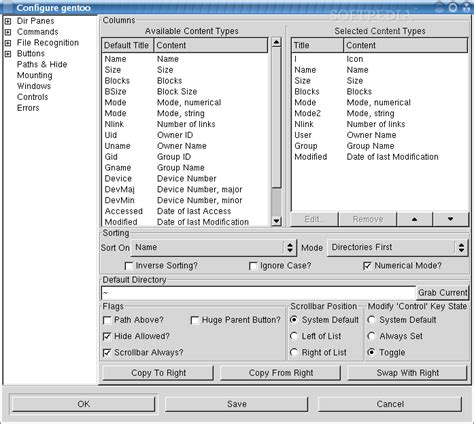Image resolution: width=474 pixels, height=424 pixels.
Task: Select User Owner Name in selected list
Action: [380, 135]
